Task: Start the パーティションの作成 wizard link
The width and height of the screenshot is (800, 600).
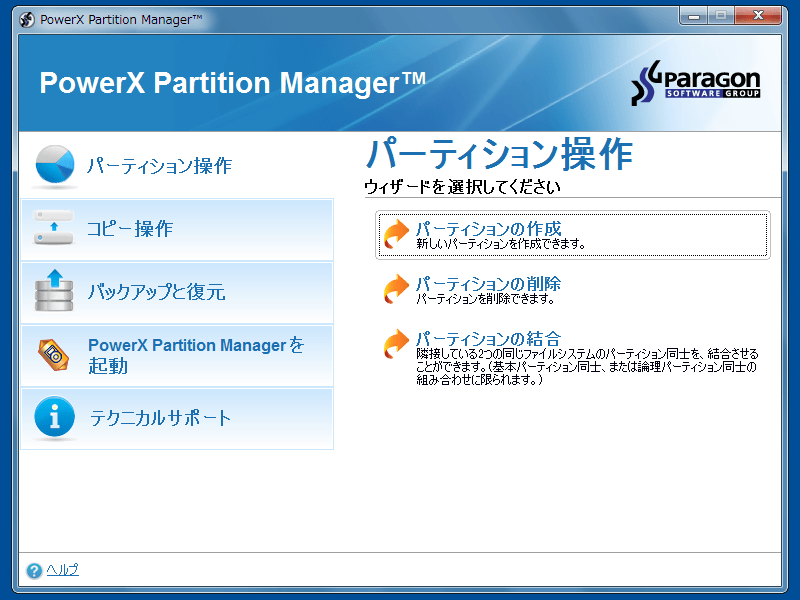Action: 488,228
